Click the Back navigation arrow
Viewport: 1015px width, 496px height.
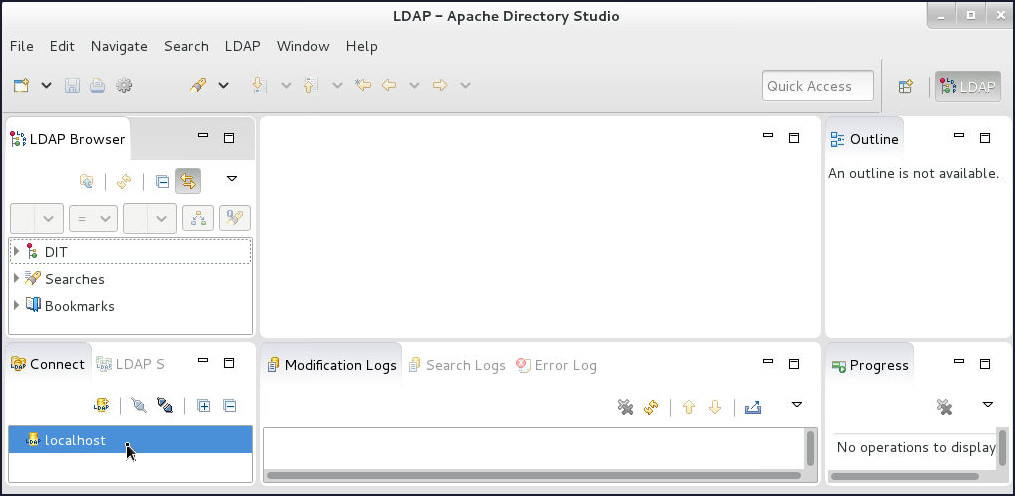click(x=388, y=85)
